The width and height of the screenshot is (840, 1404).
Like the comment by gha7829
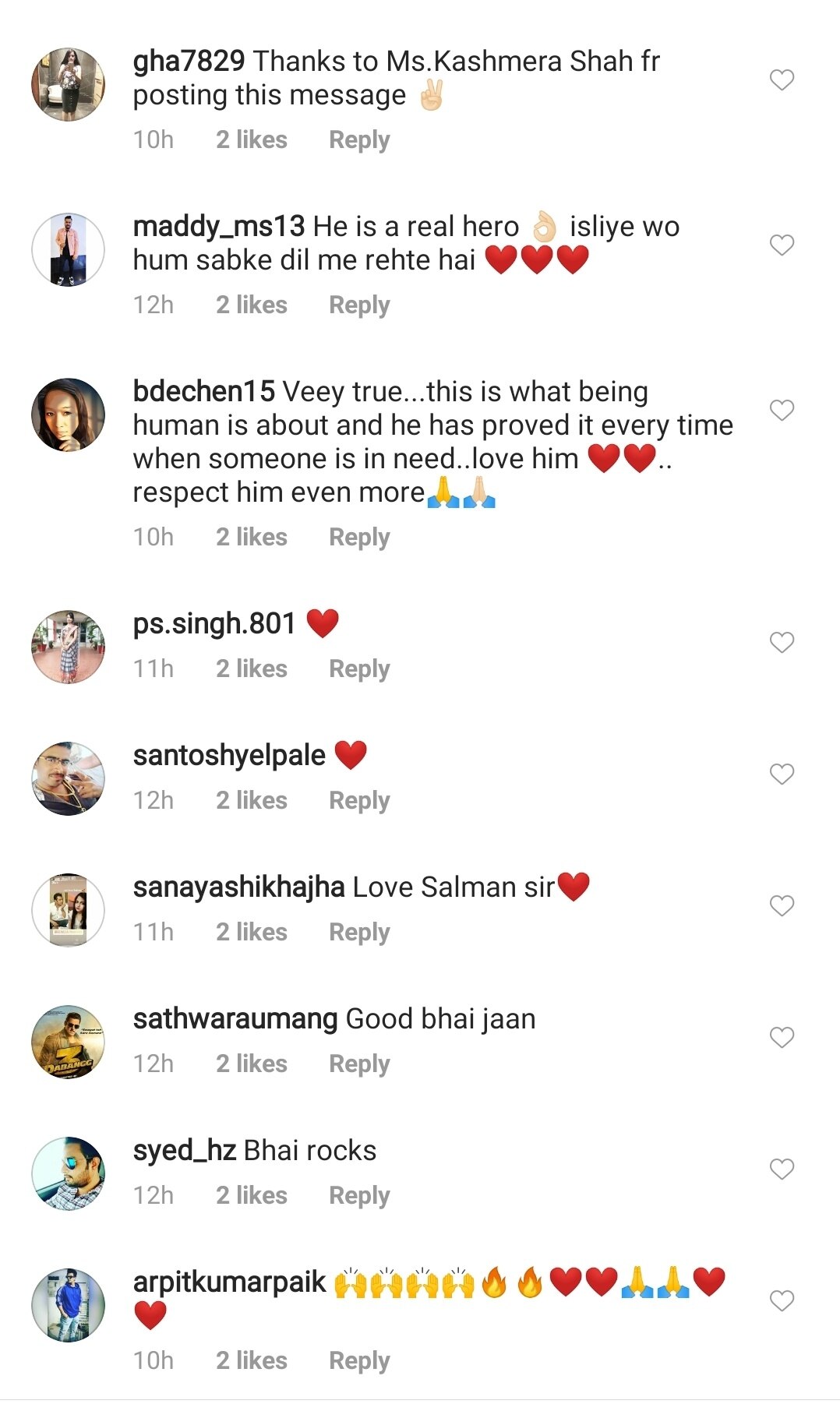pos(782,80)
